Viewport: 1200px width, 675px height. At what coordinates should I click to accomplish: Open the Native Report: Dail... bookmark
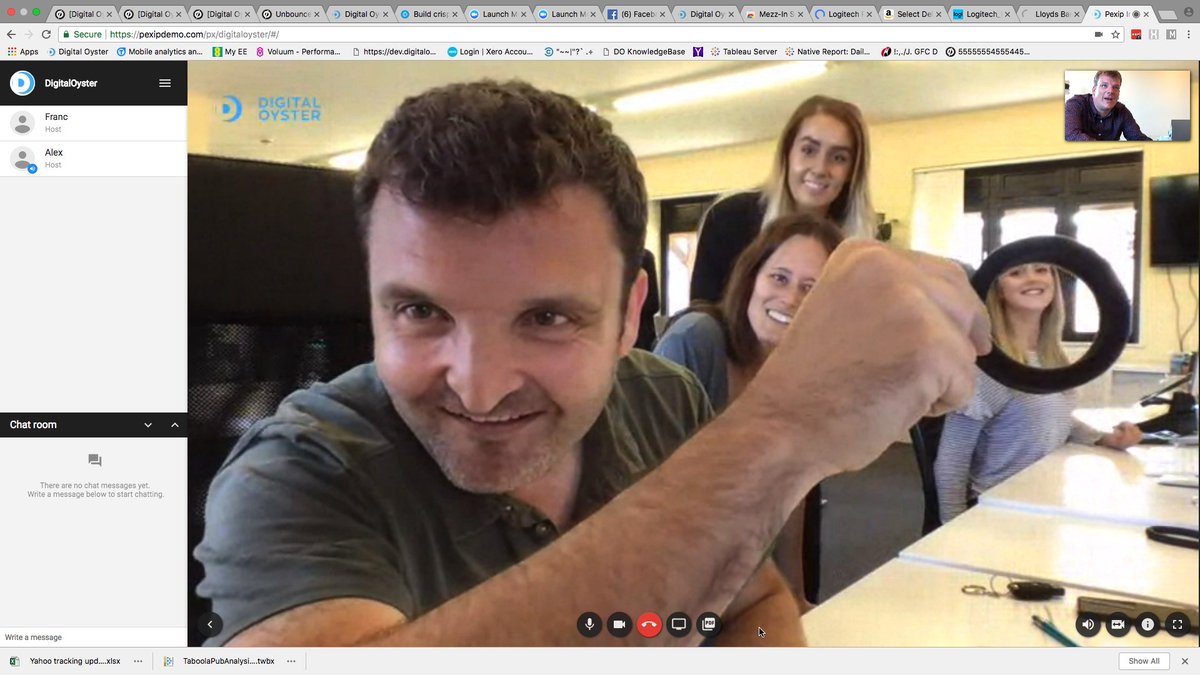(827, 51)
